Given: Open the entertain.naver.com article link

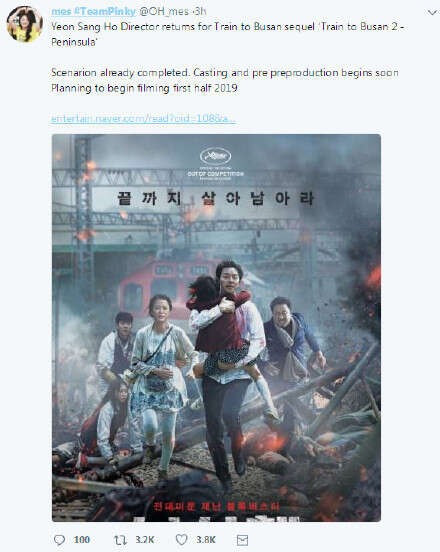Looking at the screenshot, I should point(143,118).
